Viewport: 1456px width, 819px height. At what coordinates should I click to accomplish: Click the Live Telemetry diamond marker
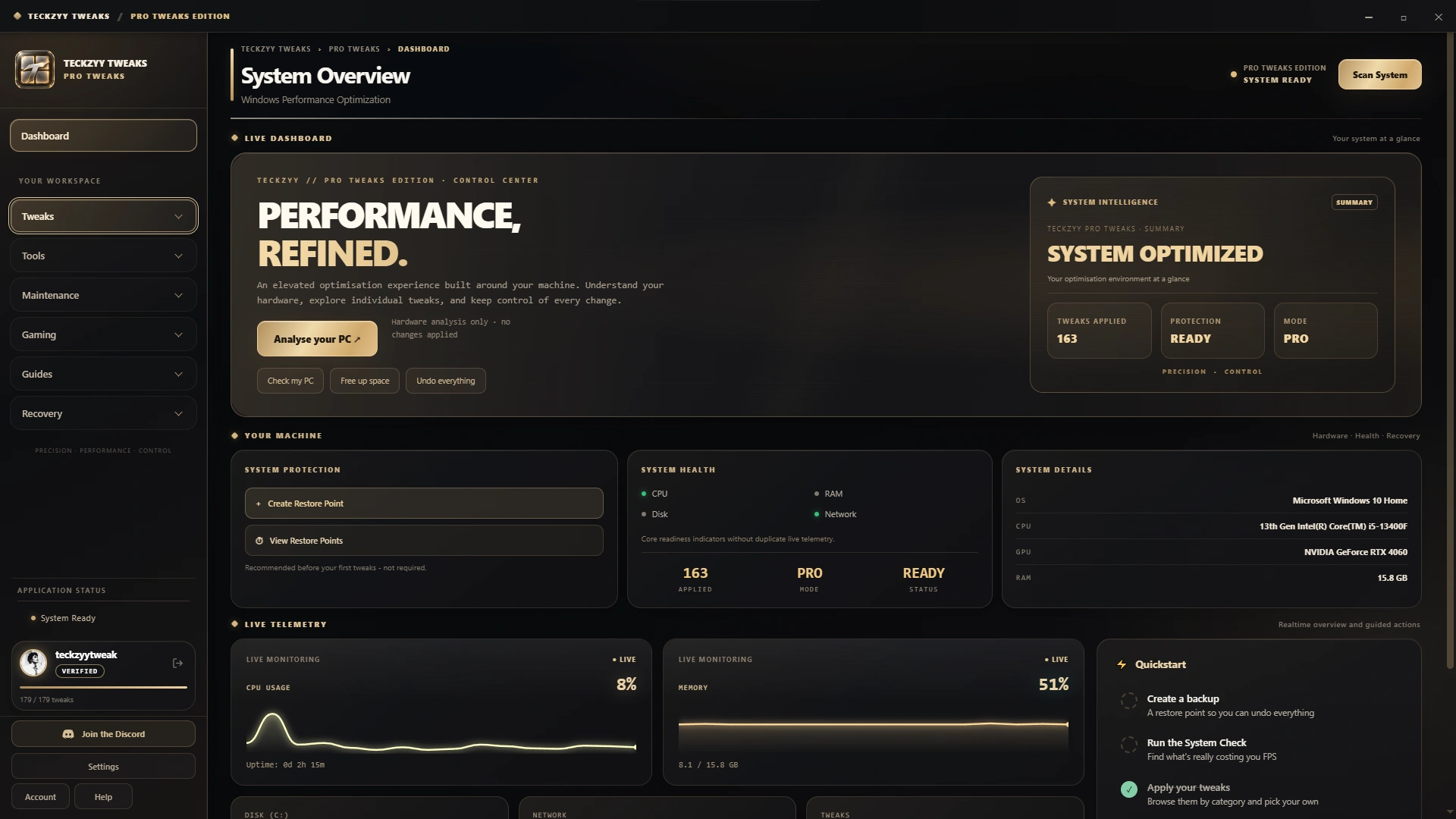(235, 625)
